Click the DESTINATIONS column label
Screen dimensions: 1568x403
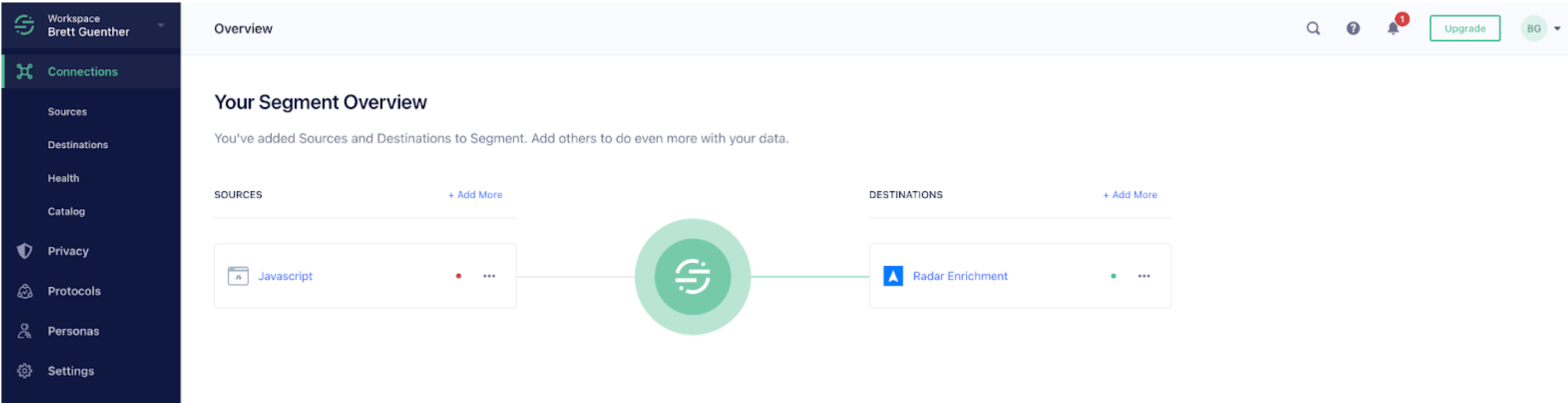905,194
